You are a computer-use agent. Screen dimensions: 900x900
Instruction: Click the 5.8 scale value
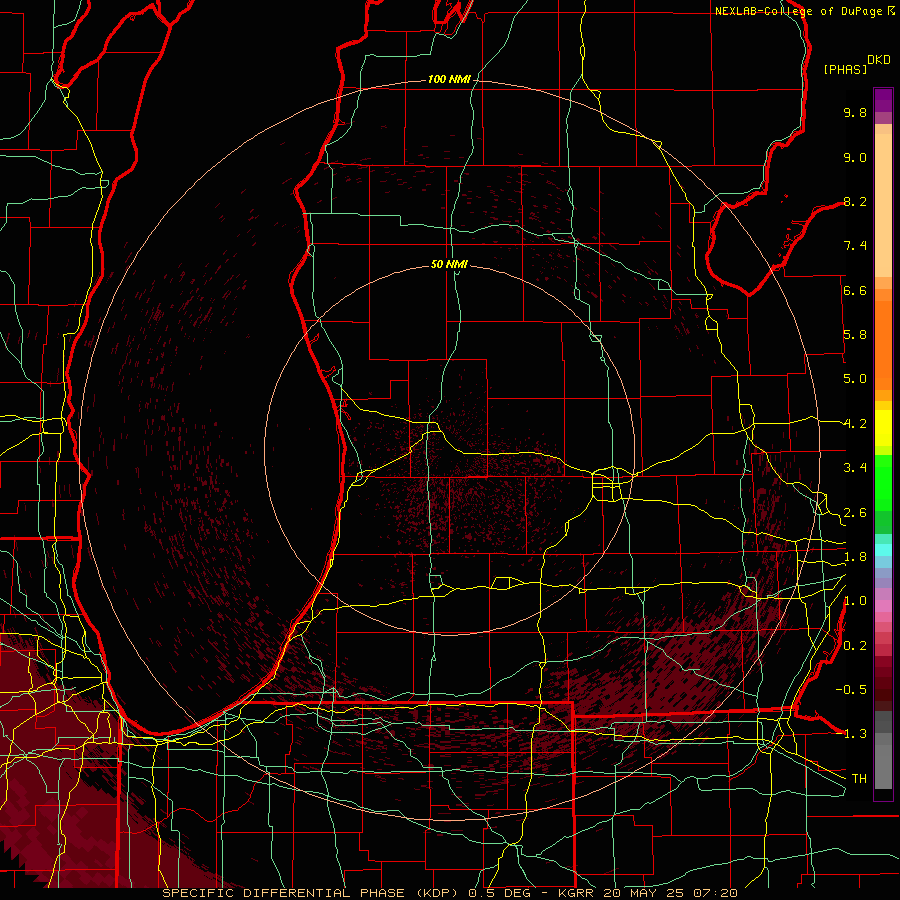(x=855, y=335)
